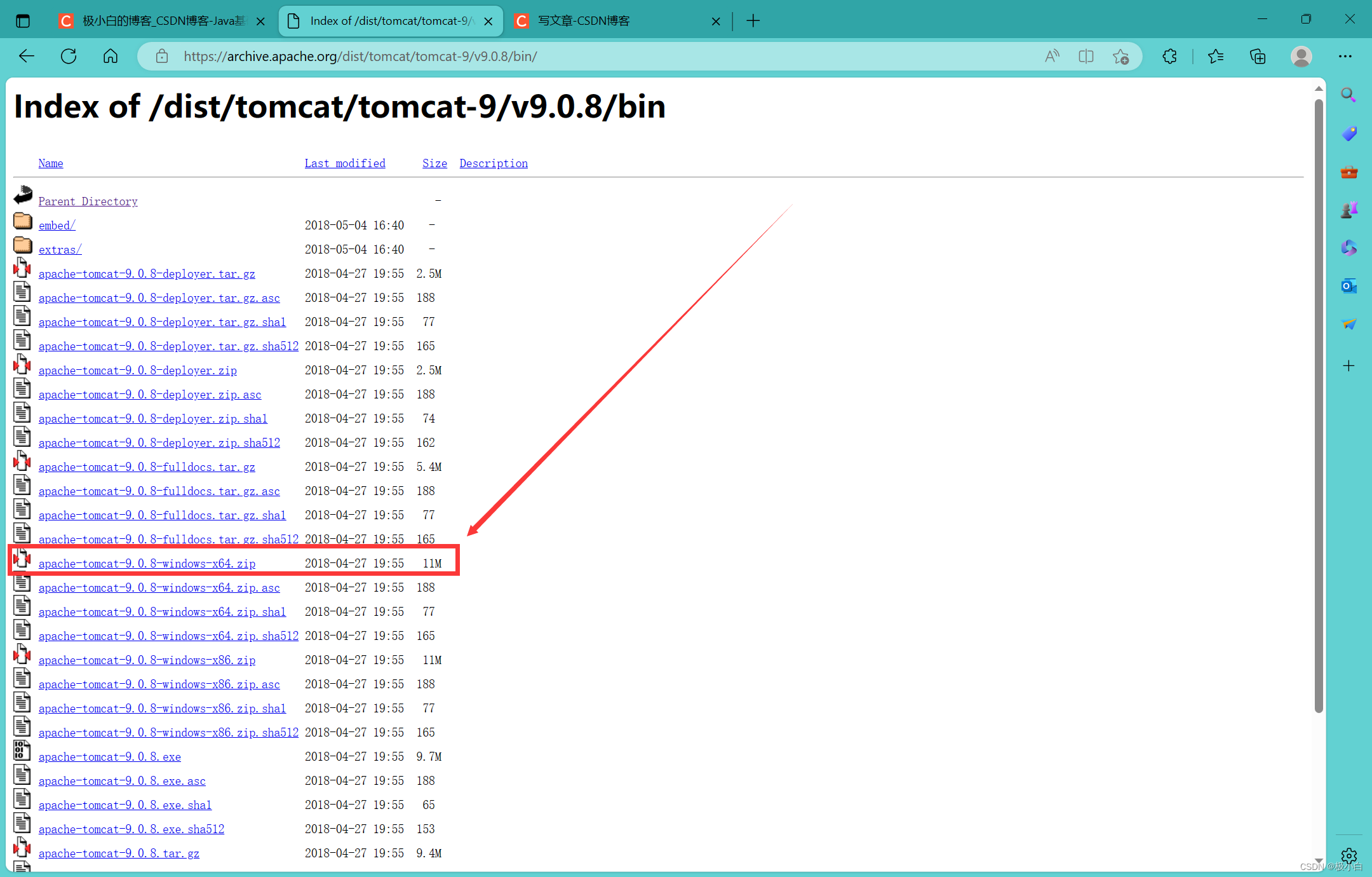Click the scrollbar up arrow
The image size is (1372, 877).
tap(1319, 89)
